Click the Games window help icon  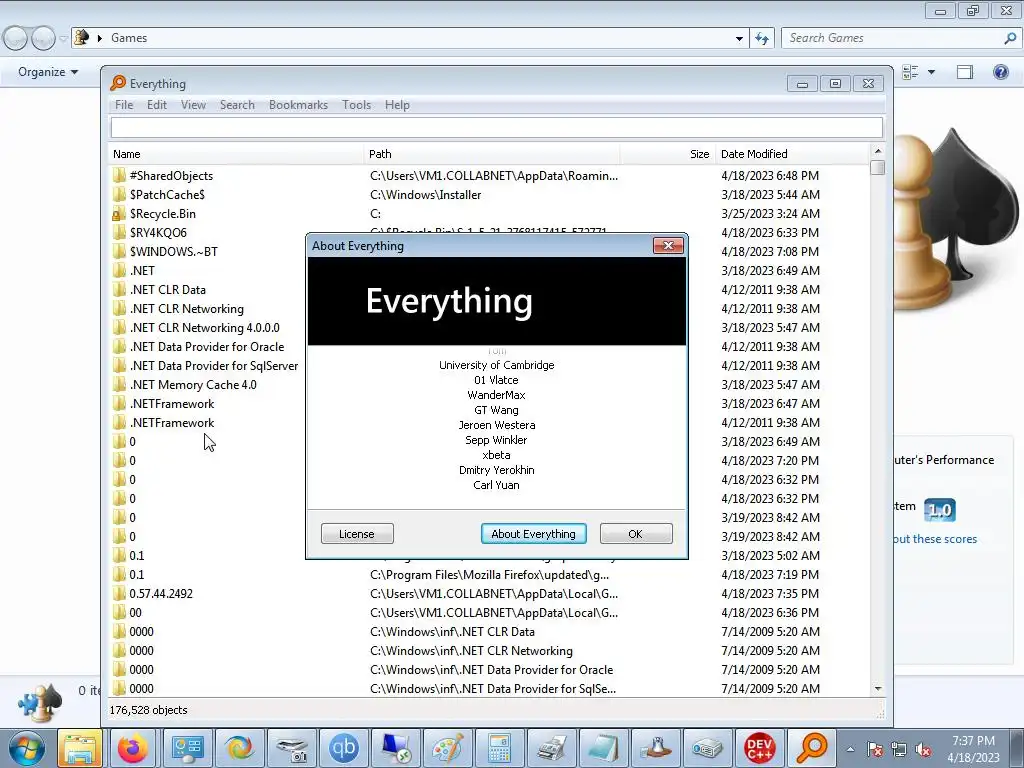coord(1000,72)
